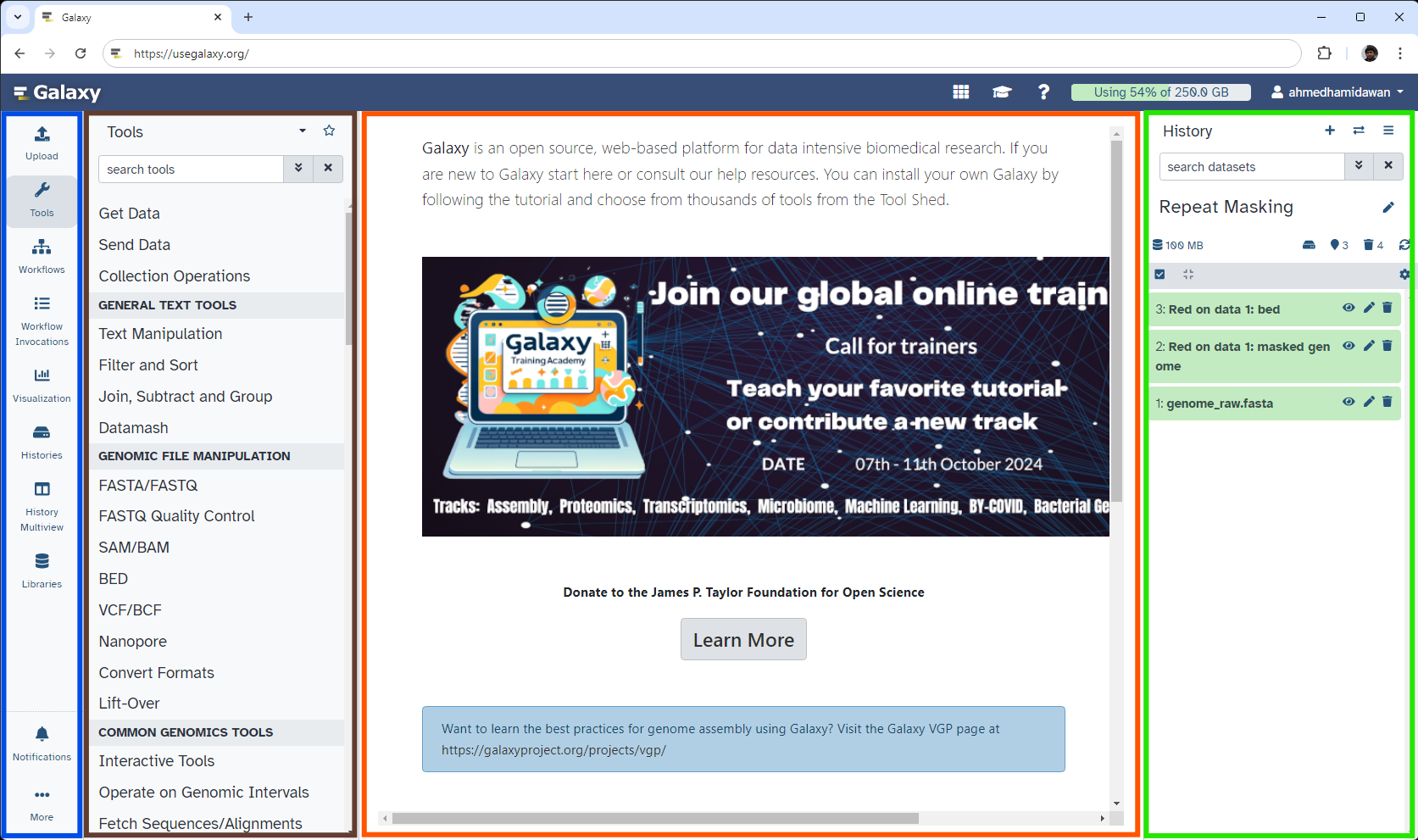Image resolution: width=1418 pixels, height=840 pixels.
Task: Open the Tools panel dropdown caret
Action: pyautogui.click(x=303, y=131)
